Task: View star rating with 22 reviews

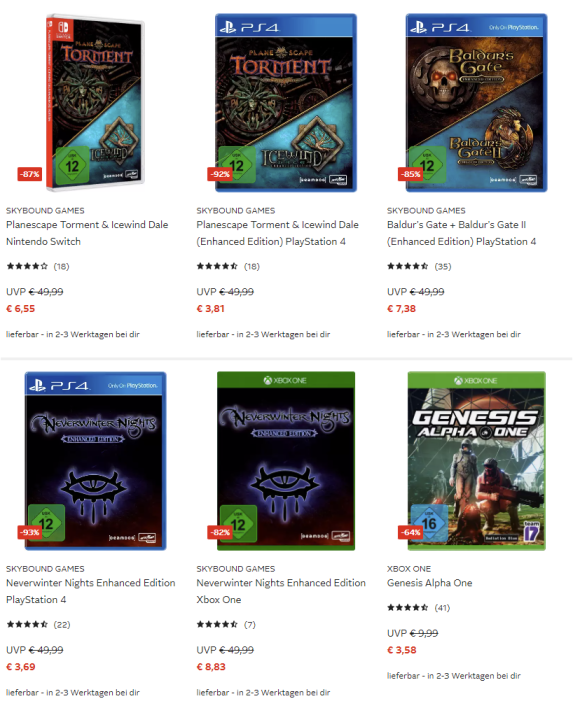Action: (x=38, y=624)
